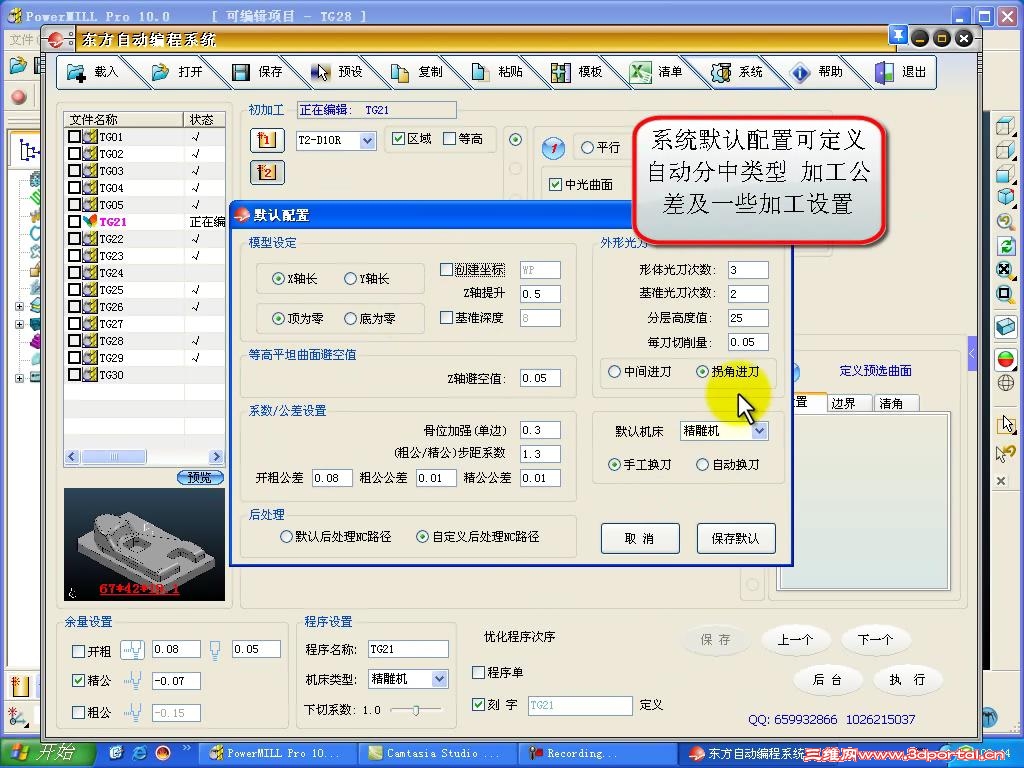Image resolution: width=1024 pixels, height=768 pixels.
Task: Click the 复制 (Copy) toolbar item
Action: click(x=417, y=72)
